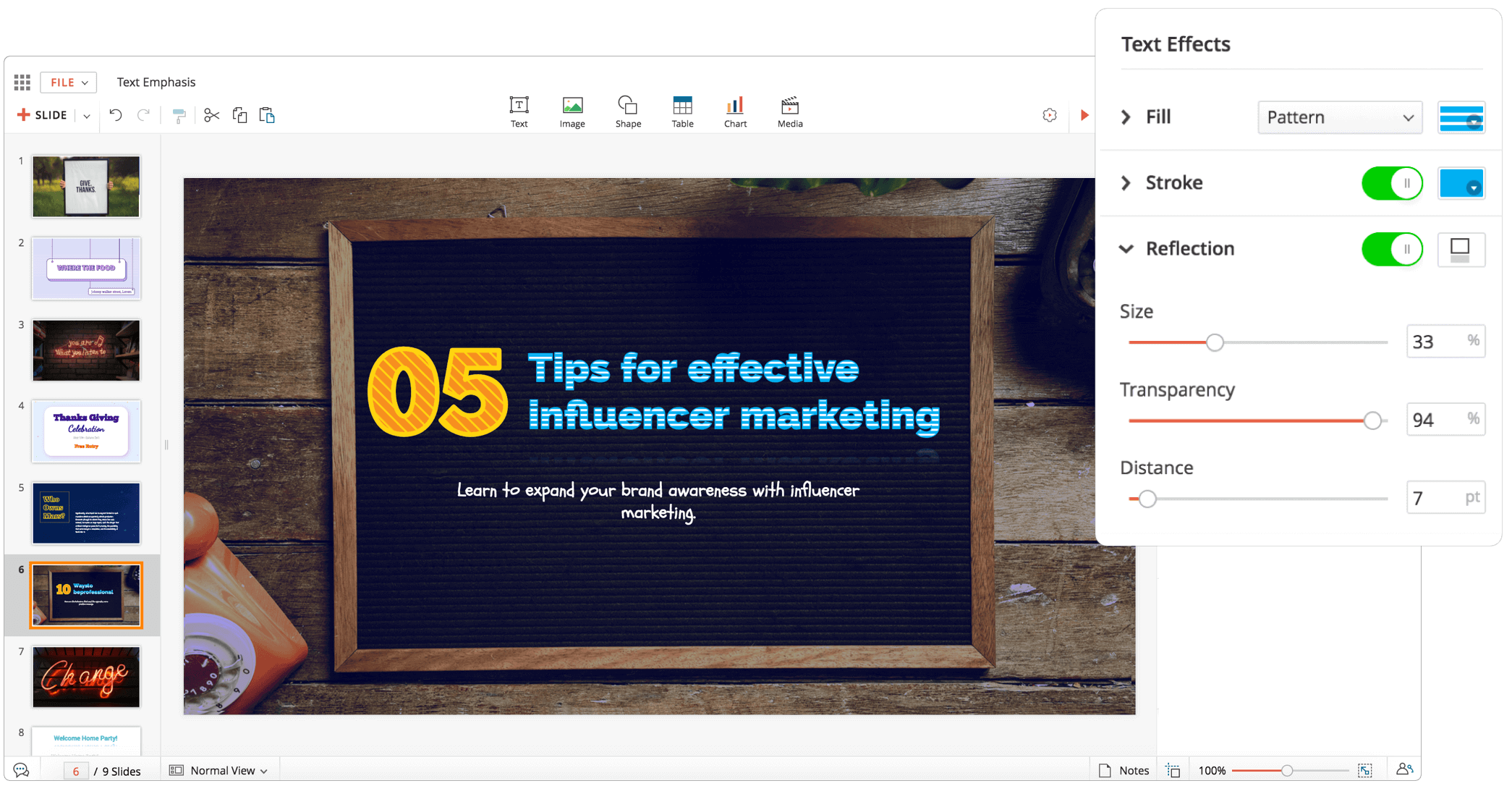
Task: Open the Pattern fill type dropdown
Action: [1340, 117]
